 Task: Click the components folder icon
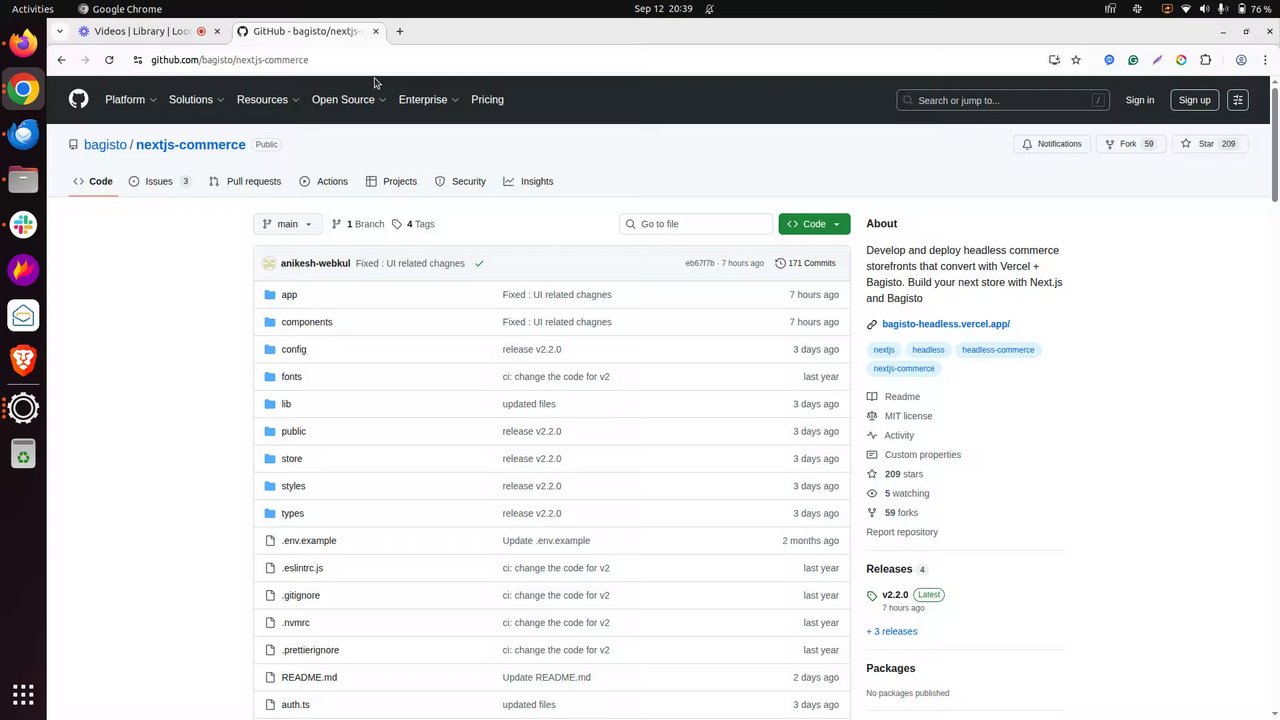pyautogui.click(x=270, y=322)
